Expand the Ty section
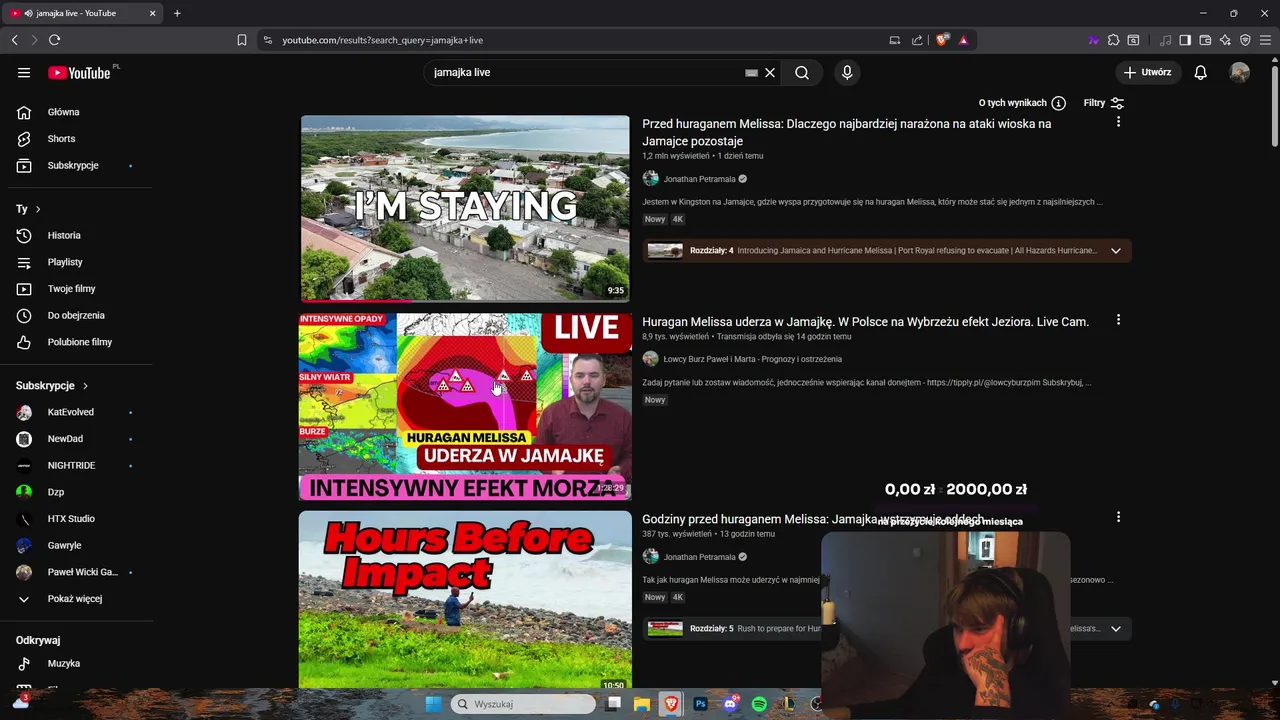Screen dimensions: 1280x720 [28, 209]
